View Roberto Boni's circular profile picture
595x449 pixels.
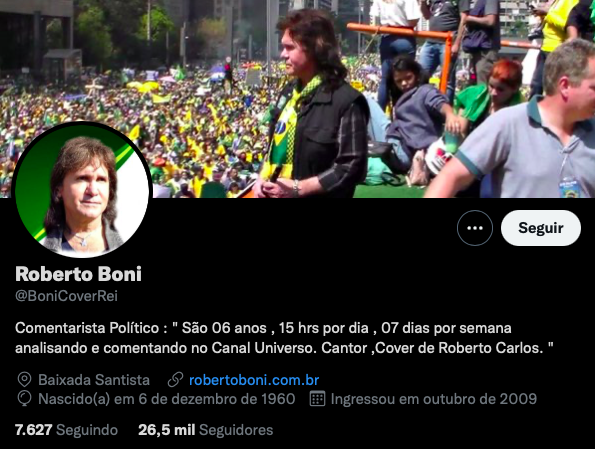82,190
